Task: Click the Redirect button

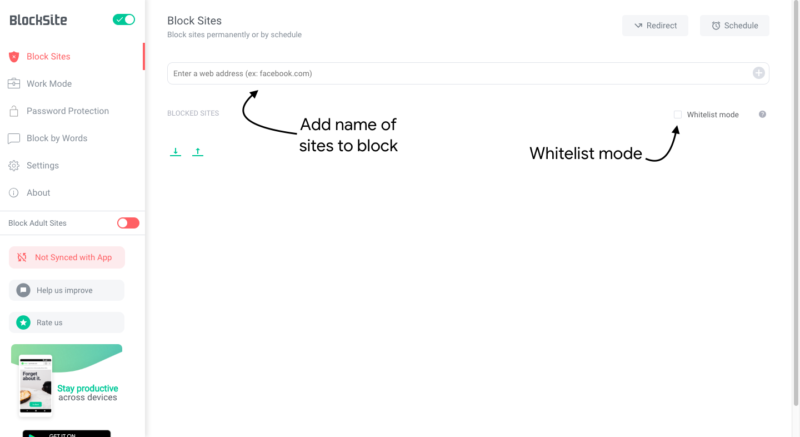Action: pos(655,25)
